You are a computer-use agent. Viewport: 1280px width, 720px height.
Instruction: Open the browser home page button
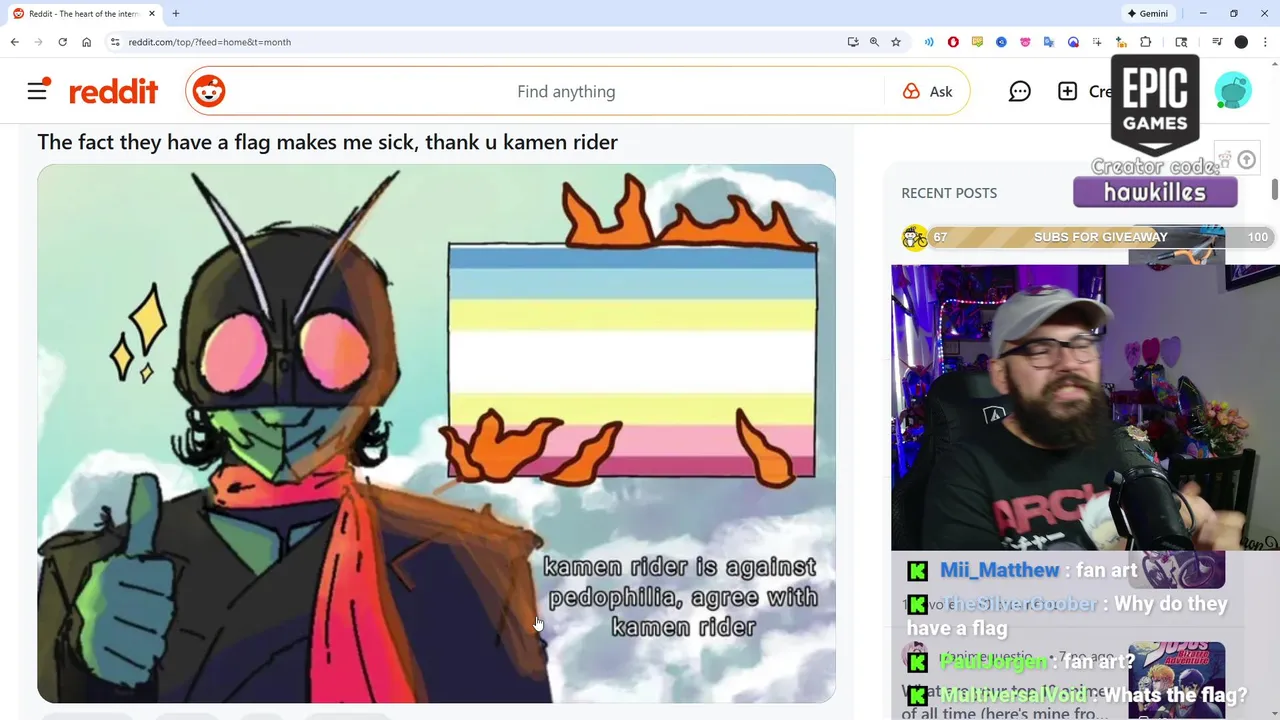(x=86, y=42)
